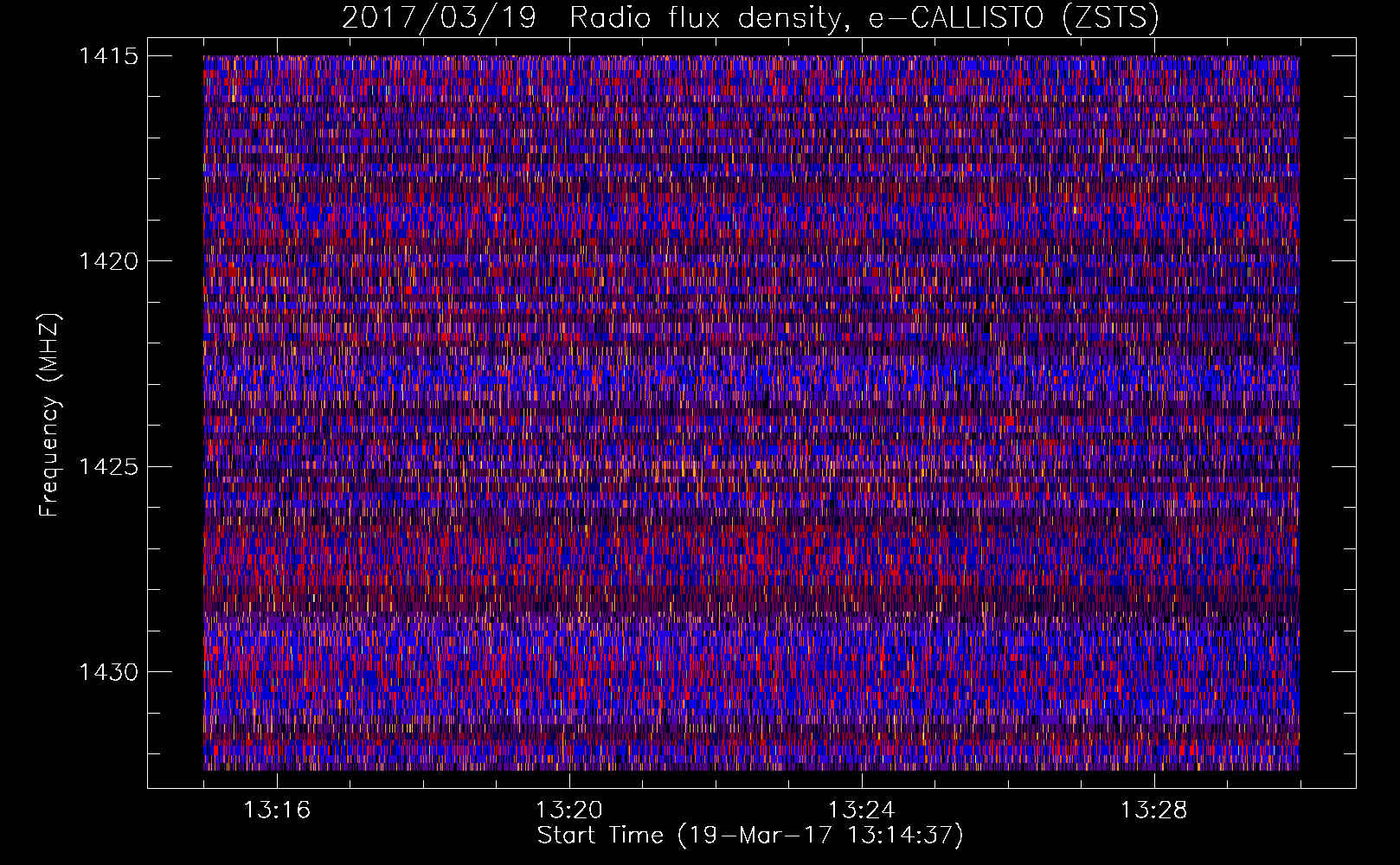This screenshot has width=1400, height=865.
Task: Click the 13:16 time axis label
Action: point(277,810)
